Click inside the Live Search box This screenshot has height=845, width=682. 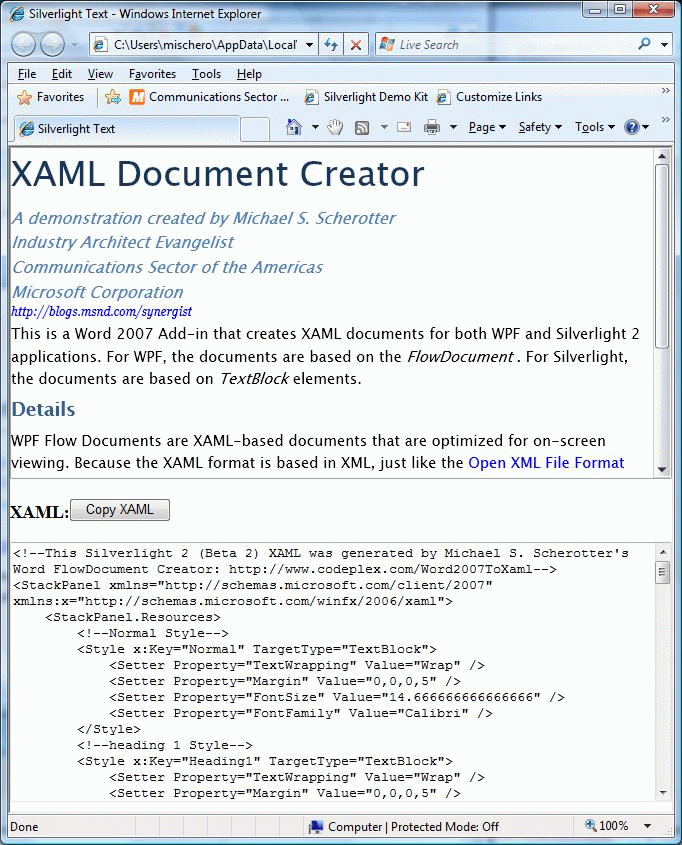[506, 45]
